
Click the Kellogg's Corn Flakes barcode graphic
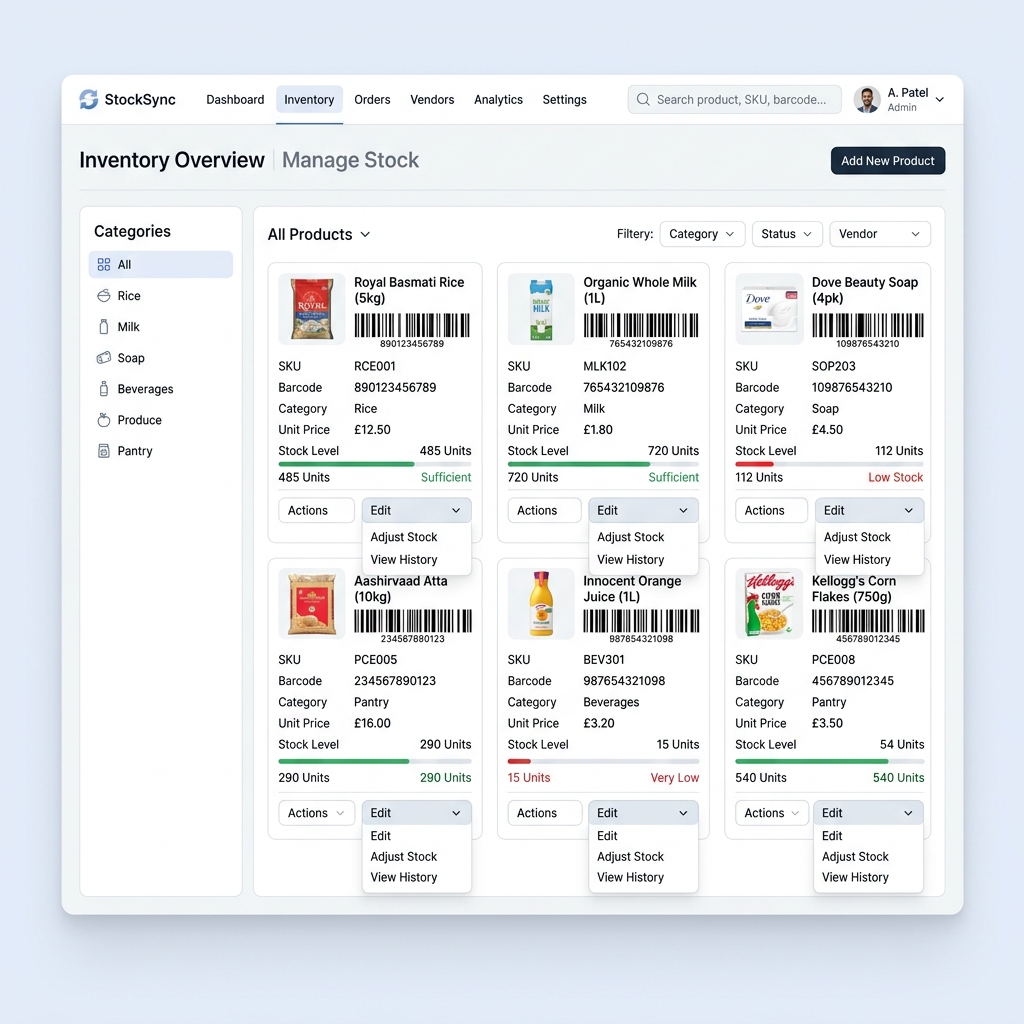[x=868, y=621]
